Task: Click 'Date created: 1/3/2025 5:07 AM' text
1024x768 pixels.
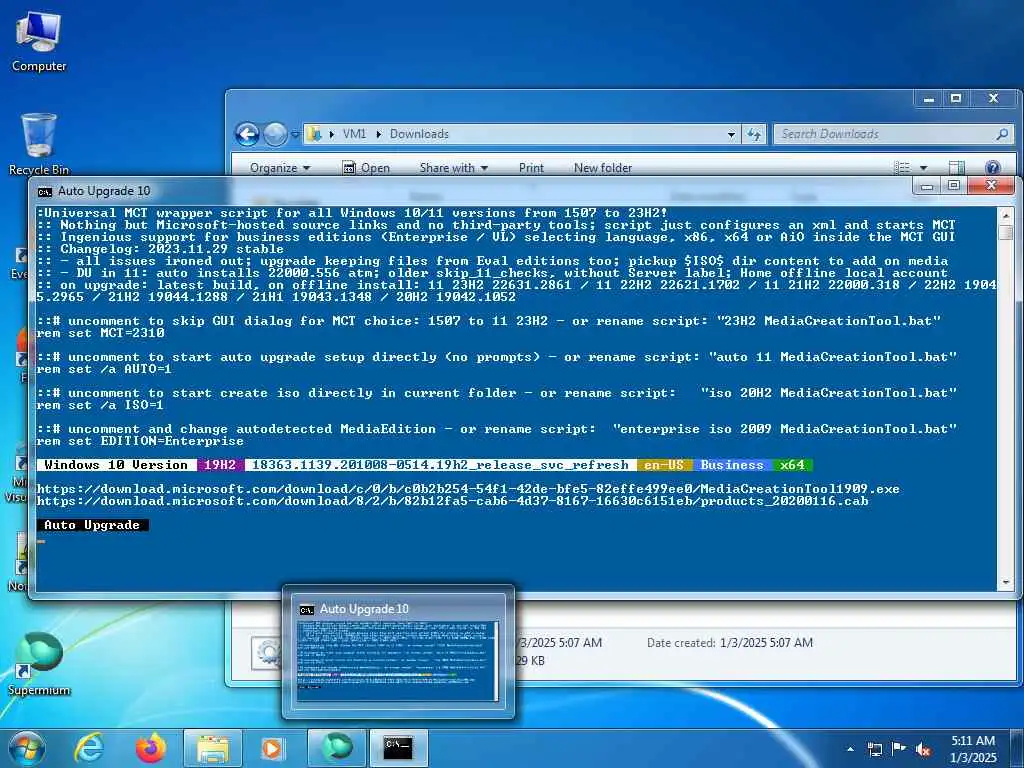Action: point(730,643)
